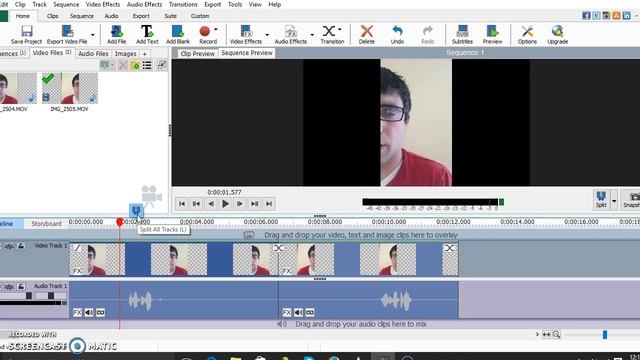The image size is (640, 360).
Task: Add a new bin tab with plus
Action: pyautogui.click(x=144, y=54)
